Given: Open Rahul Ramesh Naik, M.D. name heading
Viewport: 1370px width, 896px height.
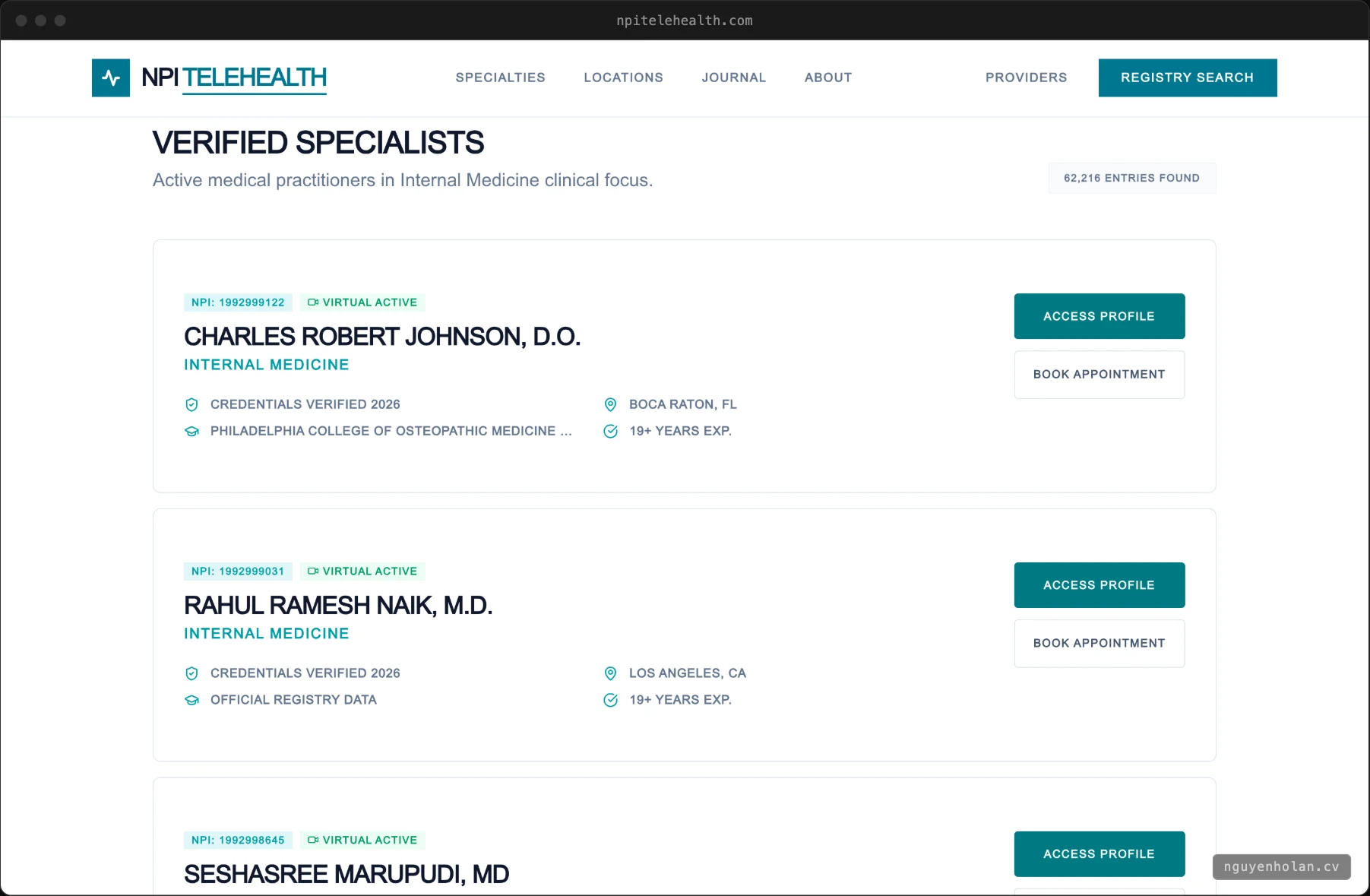Looking at the screenshot, I should coord(338,606).
